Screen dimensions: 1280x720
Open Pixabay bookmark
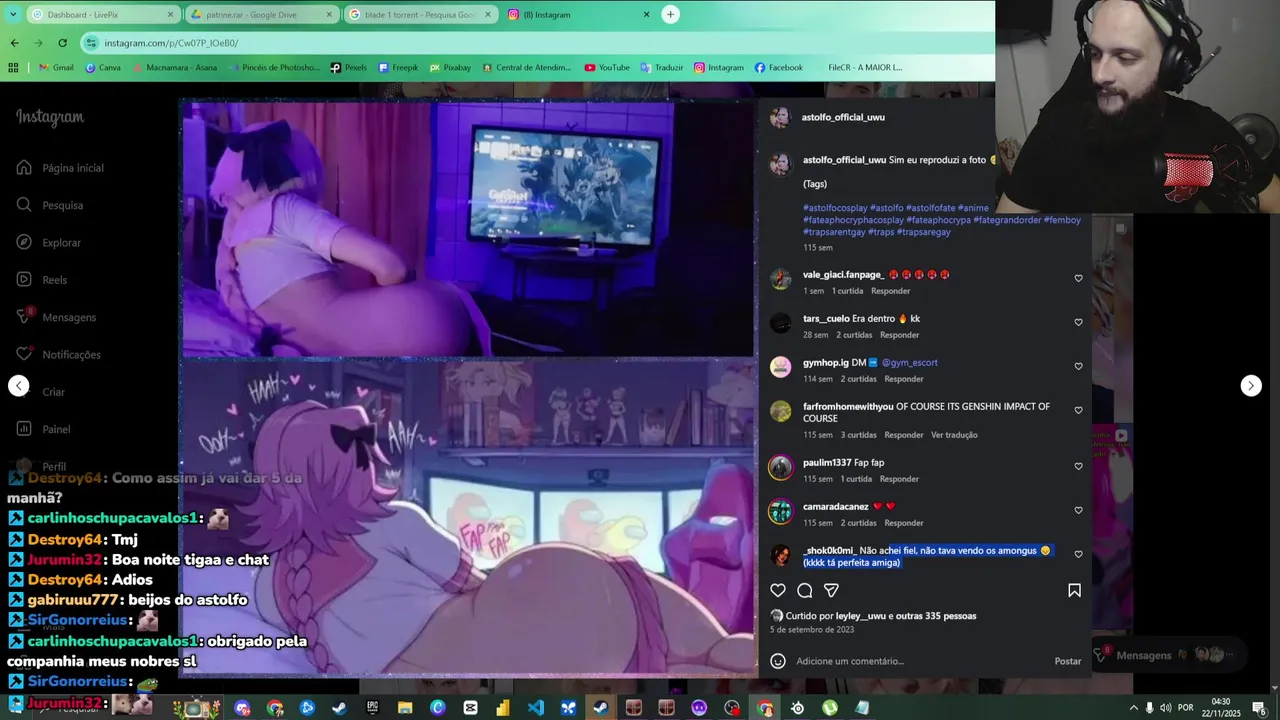click(x=450, y=68)
